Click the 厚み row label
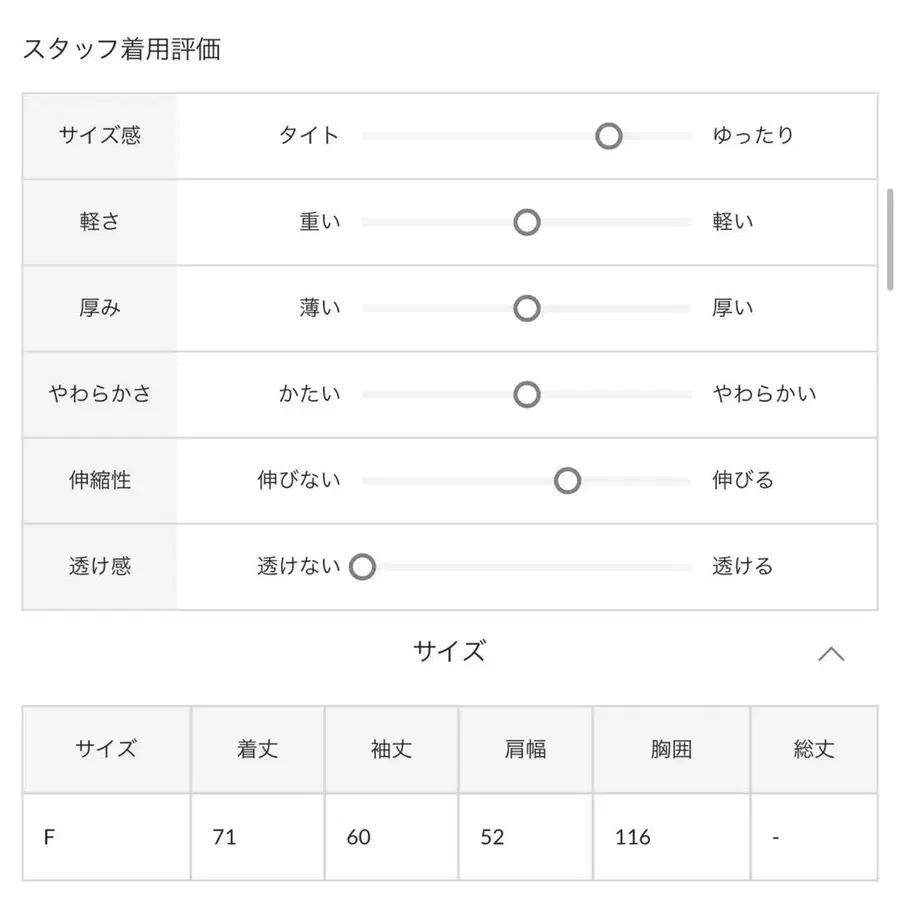900x900 pixels. (100, 308)
